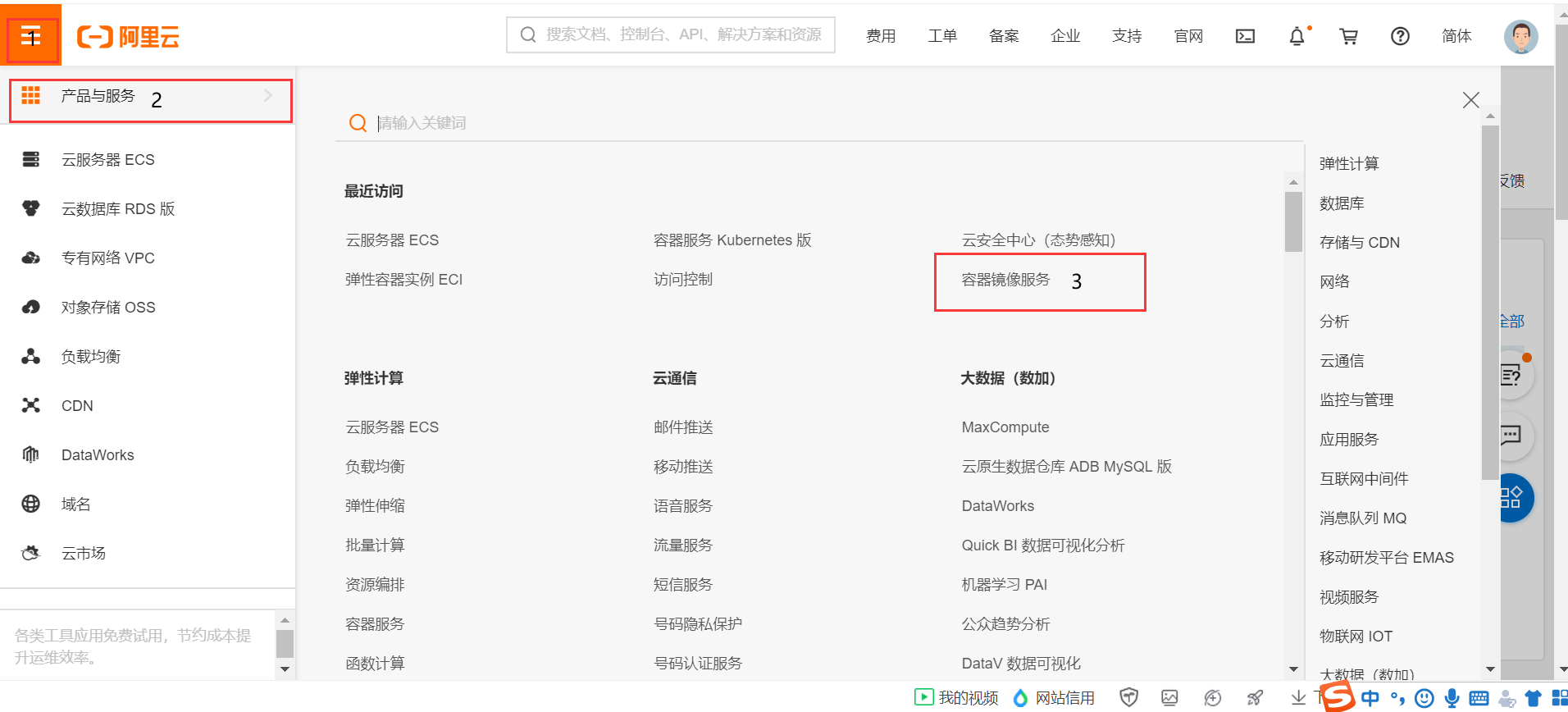
Task: Open the 费用 menu
Action: 881,35
